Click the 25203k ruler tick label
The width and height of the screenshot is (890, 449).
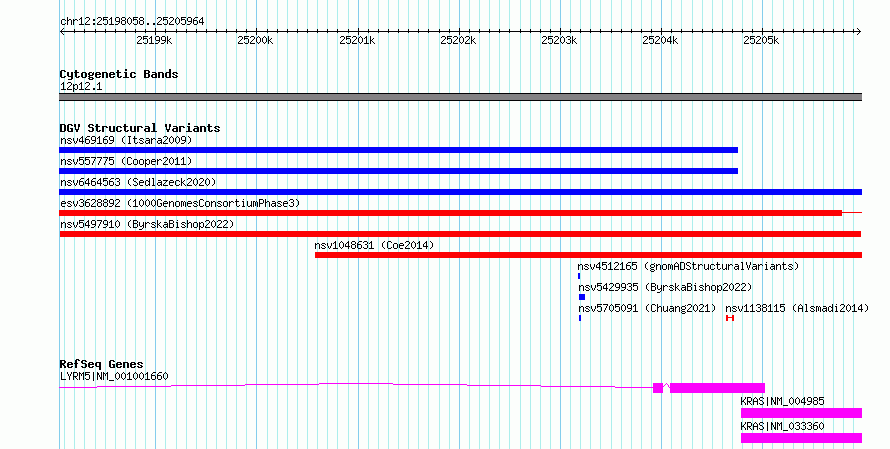559,41
